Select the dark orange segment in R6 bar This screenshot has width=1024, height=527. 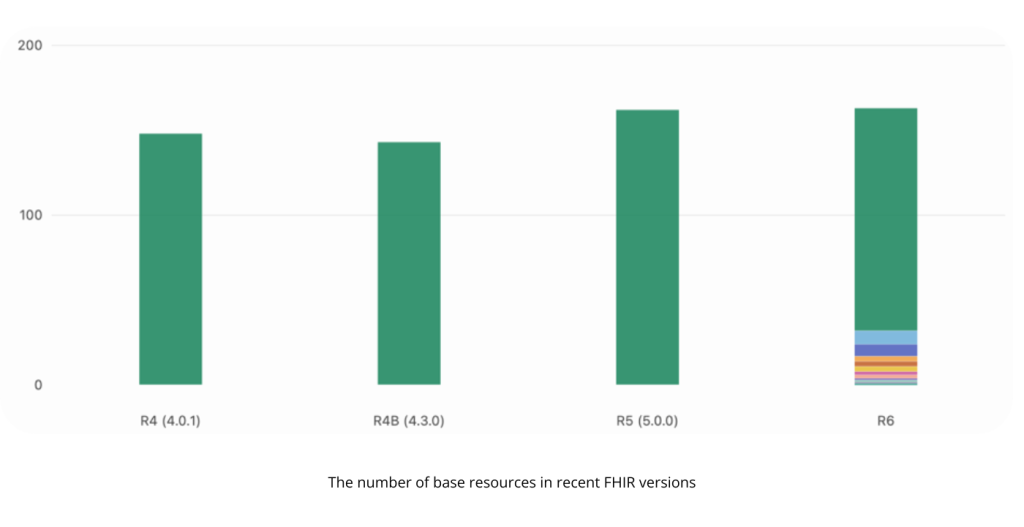tap(886, 364)
